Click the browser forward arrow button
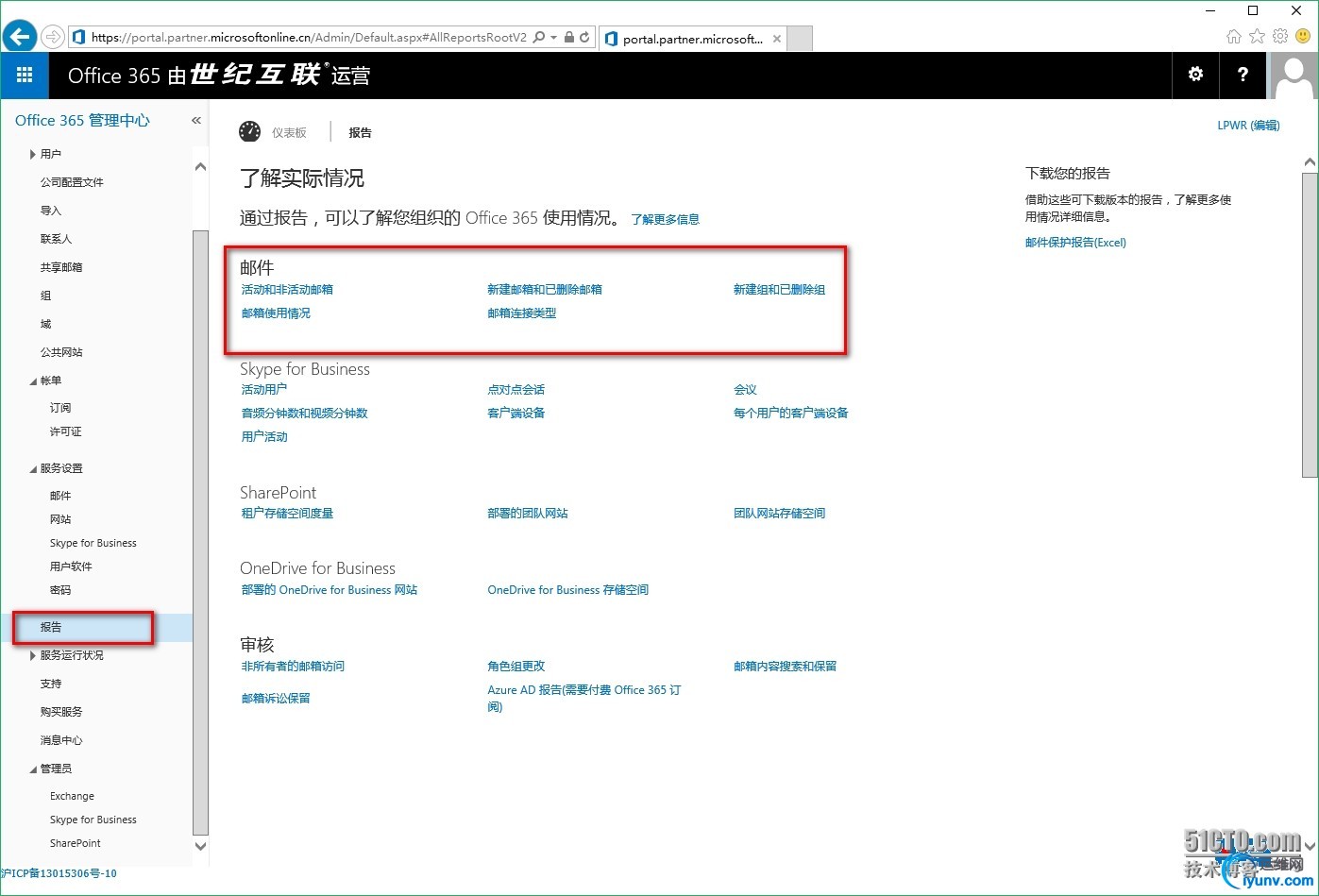This screenshot has width=1319, height=896. click(x=53, y=37)
